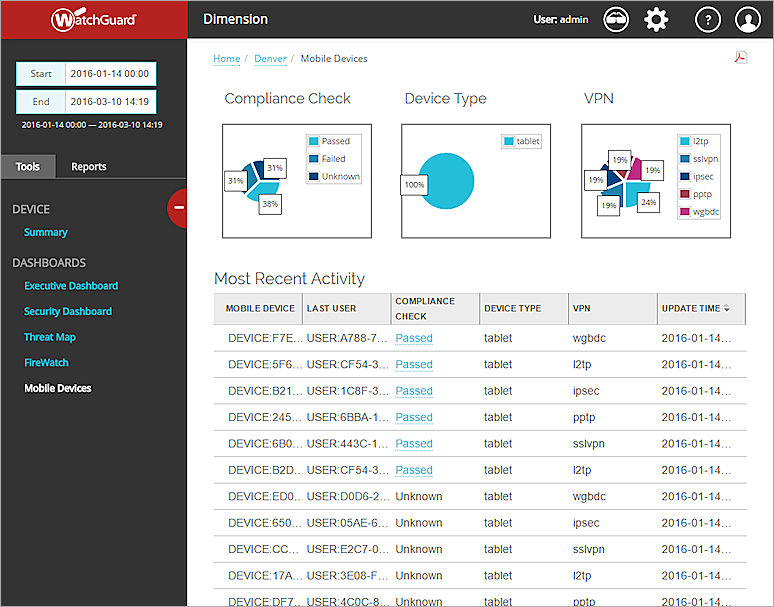Image resolution: width=774 pixels, height=607 pixels.
Task: Click the End date field
Action: tap(109, 101)
